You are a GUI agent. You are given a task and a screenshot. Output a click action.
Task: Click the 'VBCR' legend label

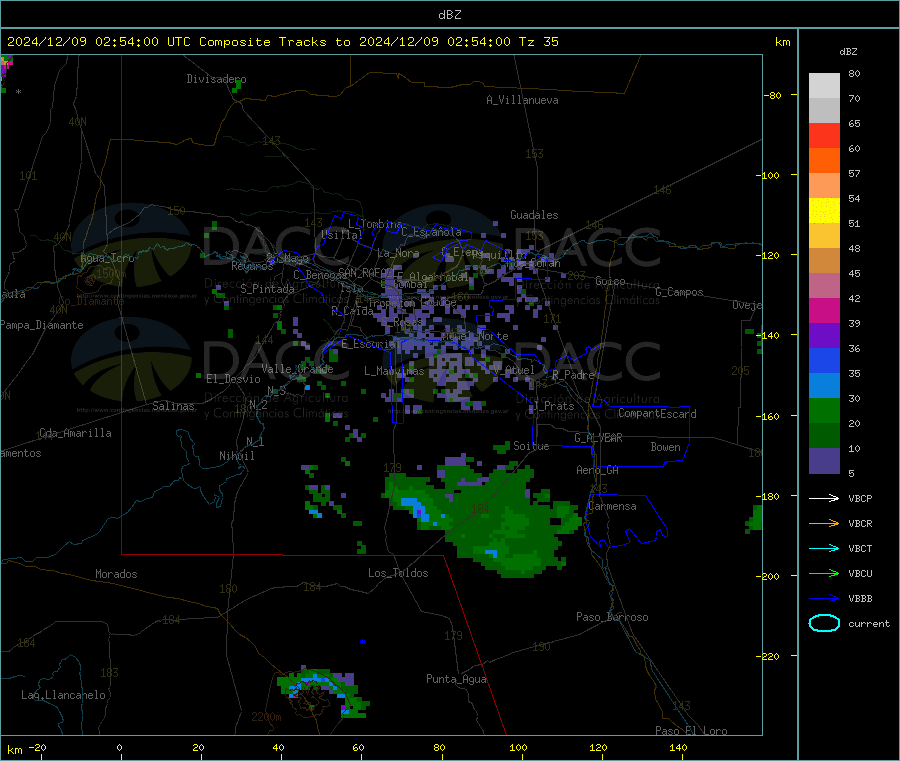point(860,523)
